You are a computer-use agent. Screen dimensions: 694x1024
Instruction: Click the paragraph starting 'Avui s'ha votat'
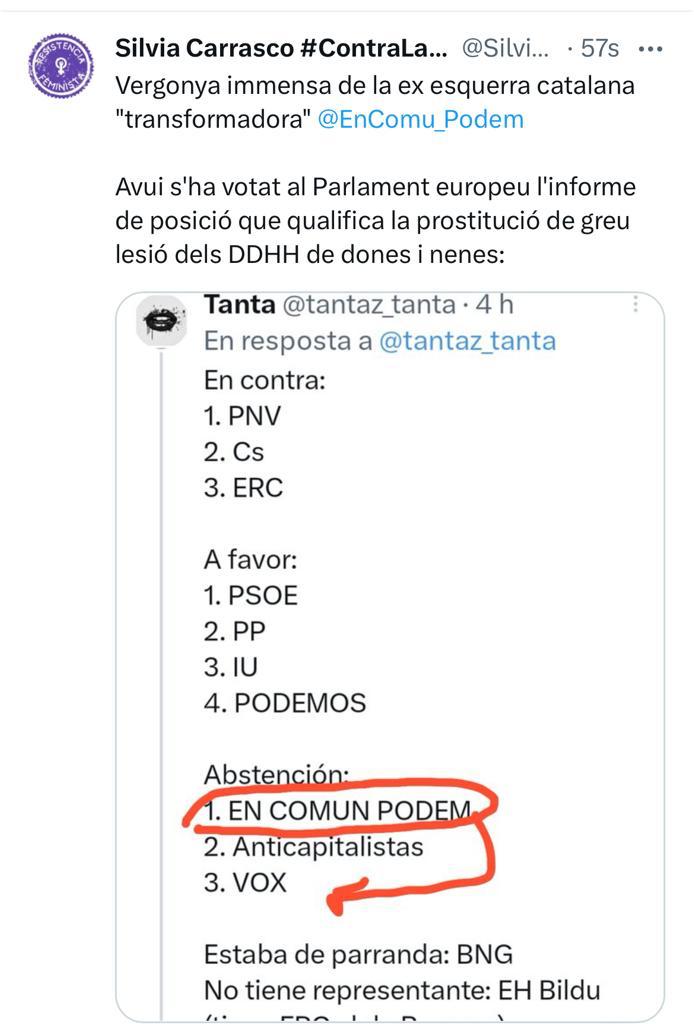(375, 221)
